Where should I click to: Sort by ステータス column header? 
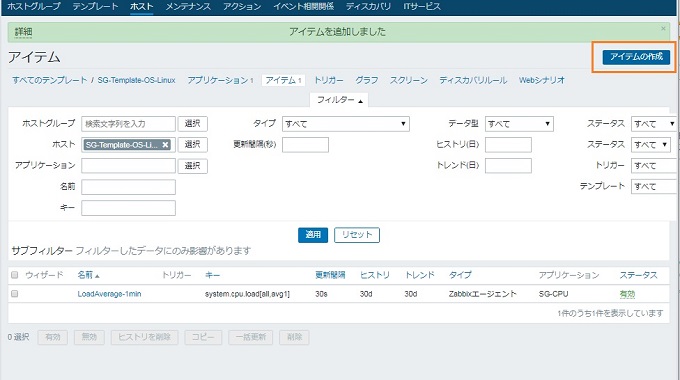(638, 275)
